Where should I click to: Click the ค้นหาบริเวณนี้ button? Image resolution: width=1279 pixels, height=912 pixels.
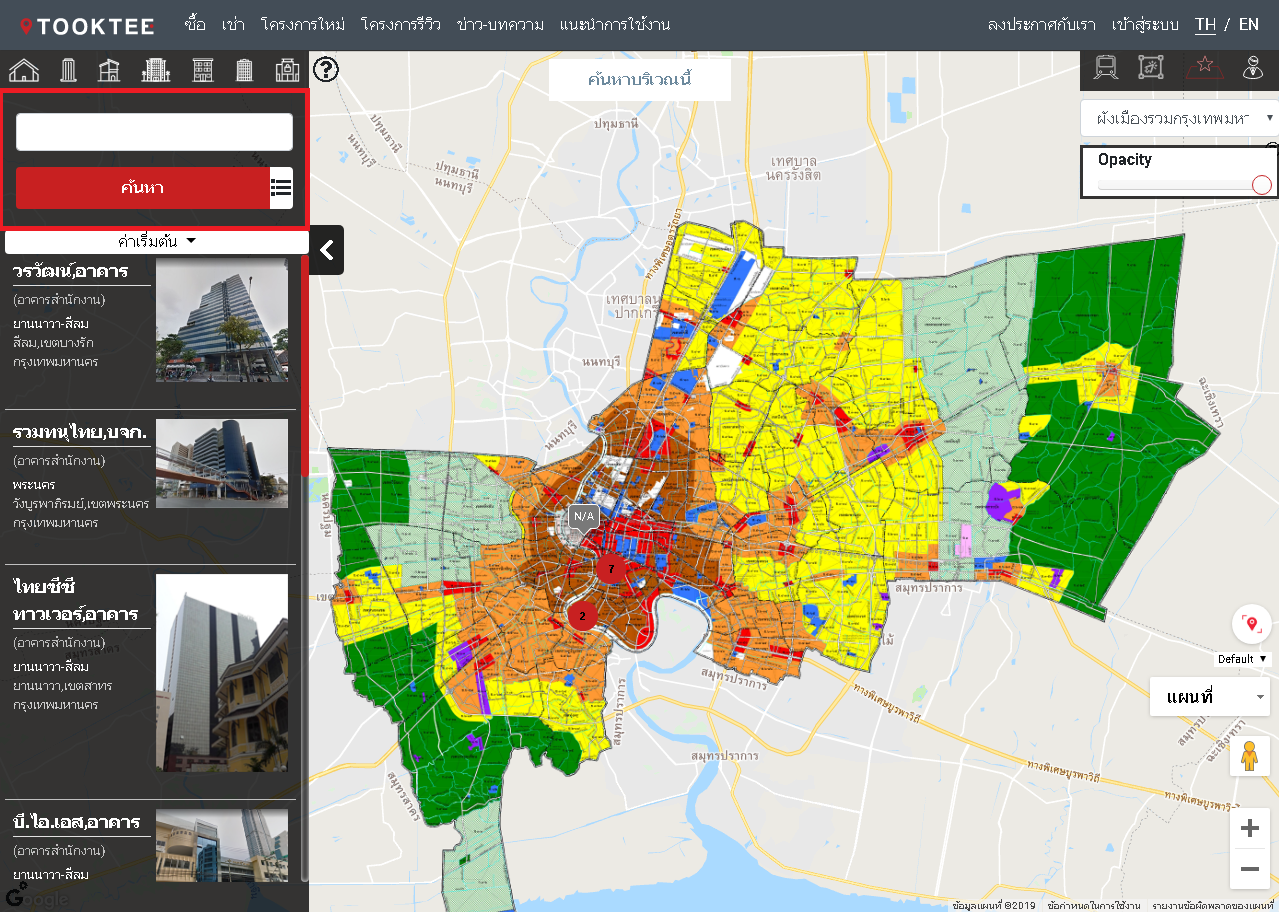coord(640,80)
